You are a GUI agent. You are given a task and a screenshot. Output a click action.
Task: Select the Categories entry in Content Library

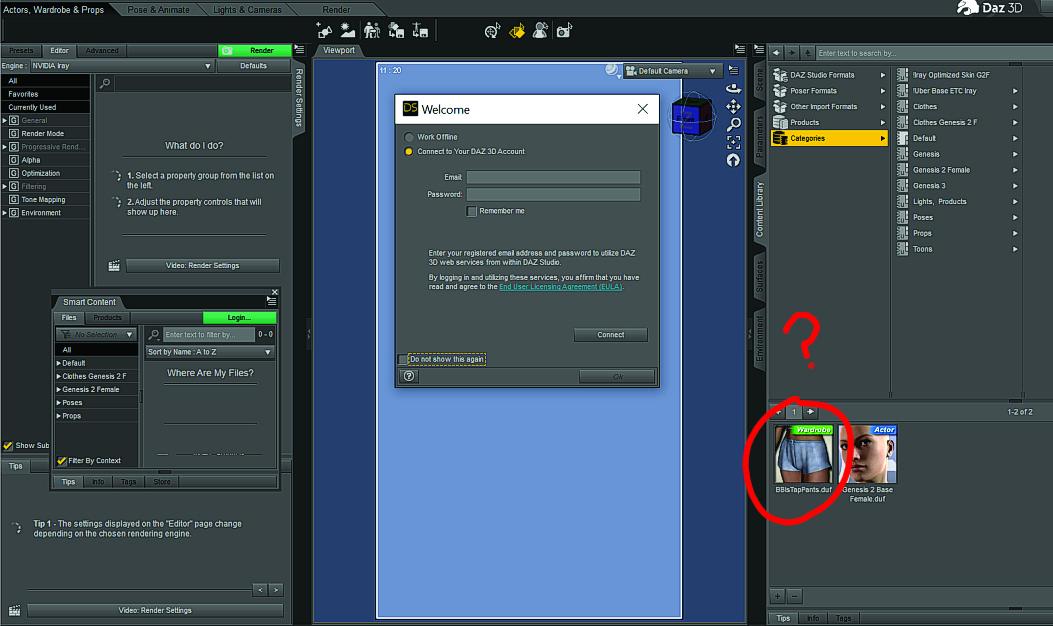pos(829,138)
